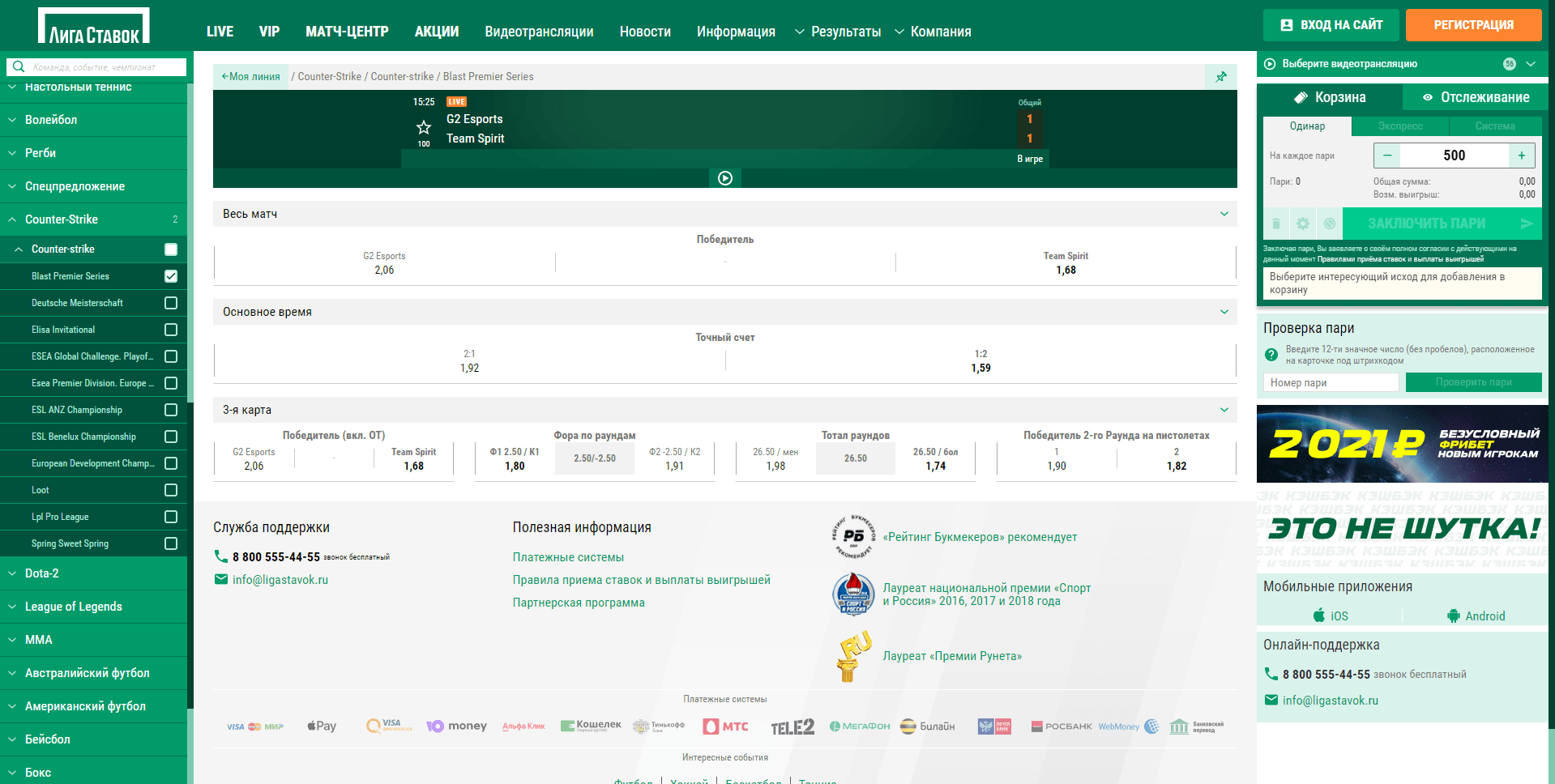This screenshot has height=784, width=1555.
Task: Click РЕГИСТРАЦИЯ button
Action: 1473,25
